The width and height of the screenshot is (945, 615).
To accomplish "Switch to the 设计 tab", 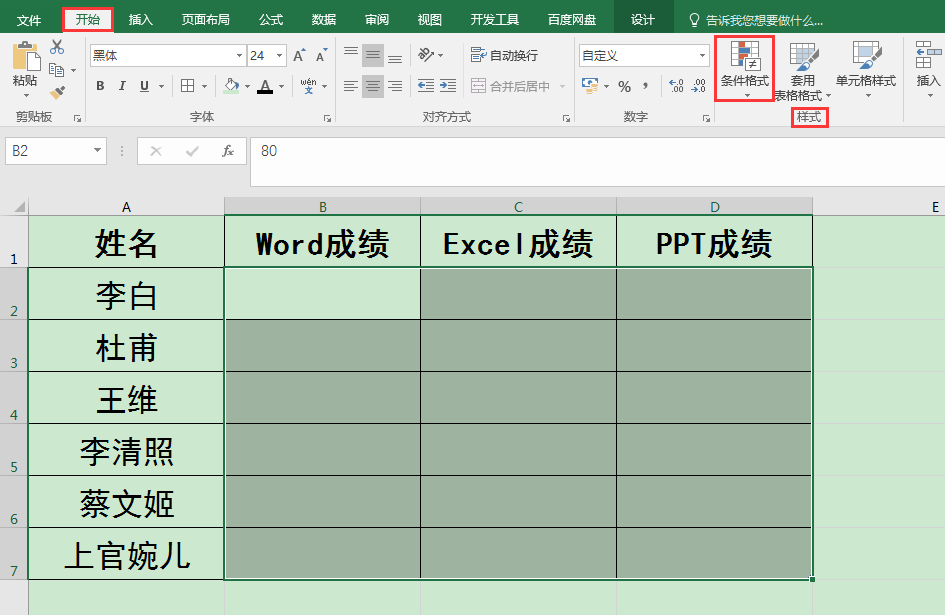I will (642, 20).
